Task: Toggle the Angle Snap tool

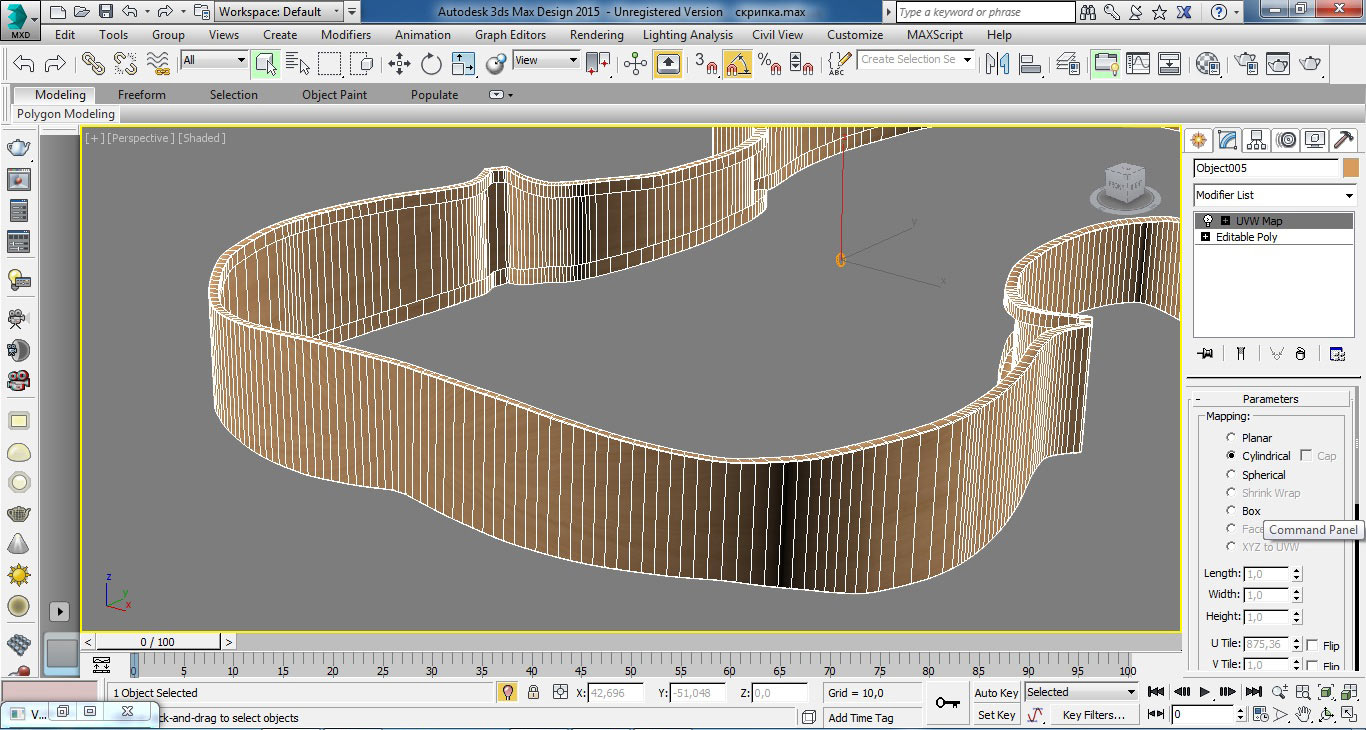Action: pyautogui.click(x=737, y=64)
